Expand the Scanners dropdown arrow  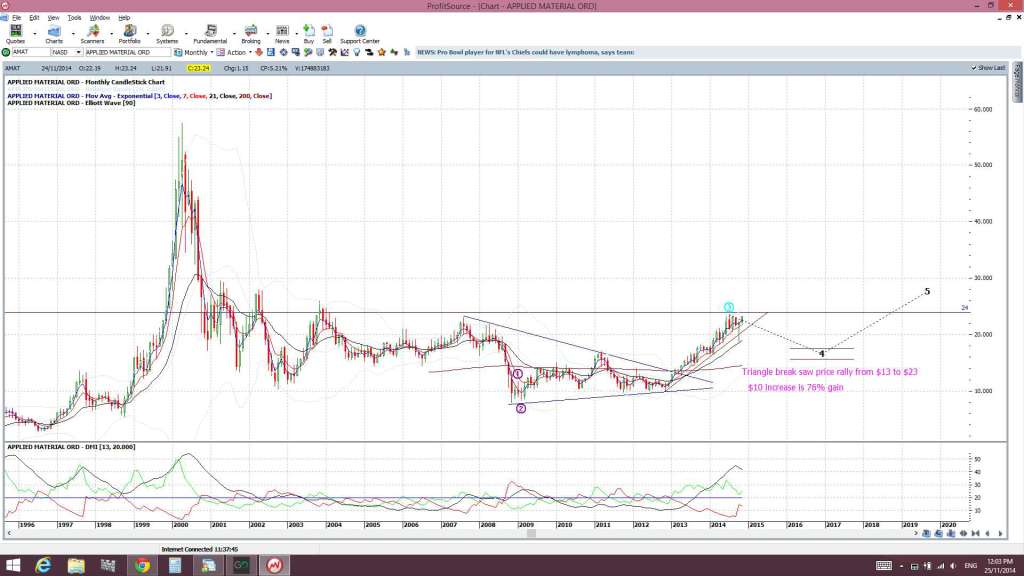point(112,33)
